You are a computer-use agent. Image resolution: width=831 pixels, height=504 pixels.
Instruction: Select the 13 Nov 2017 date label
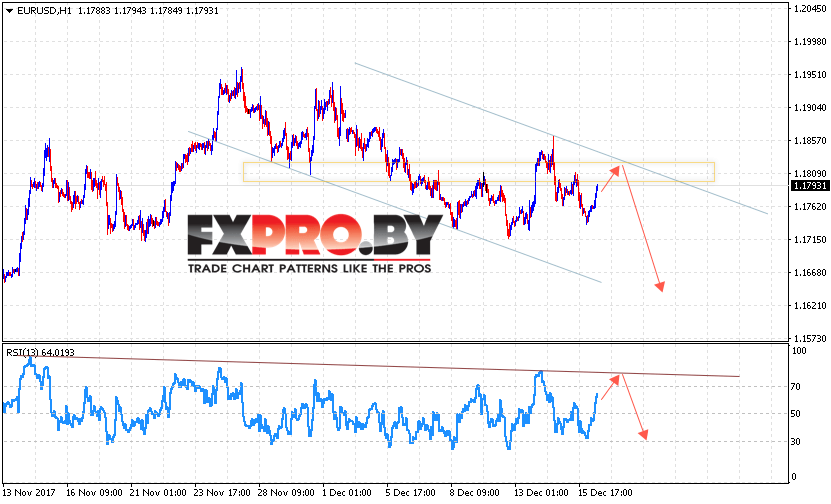pos(29,493)
